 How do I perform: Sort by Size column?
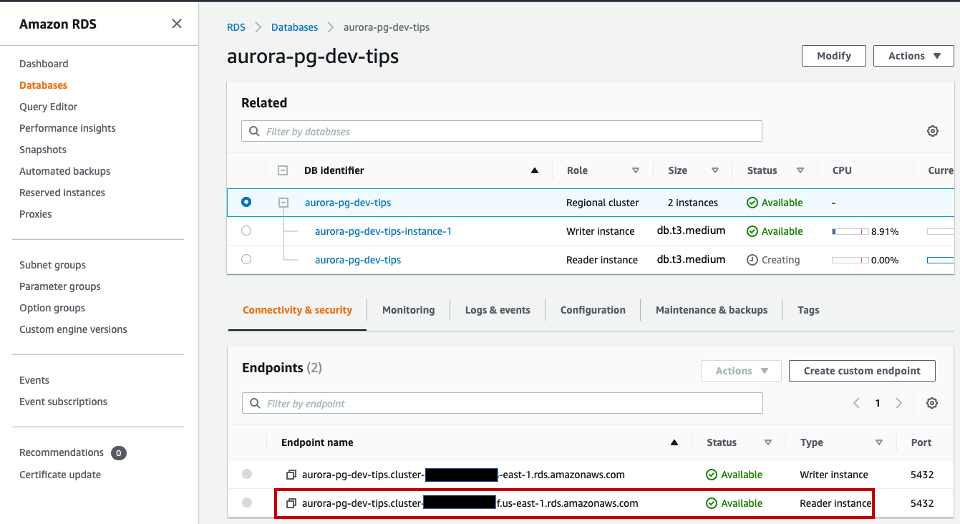(715, 170)
